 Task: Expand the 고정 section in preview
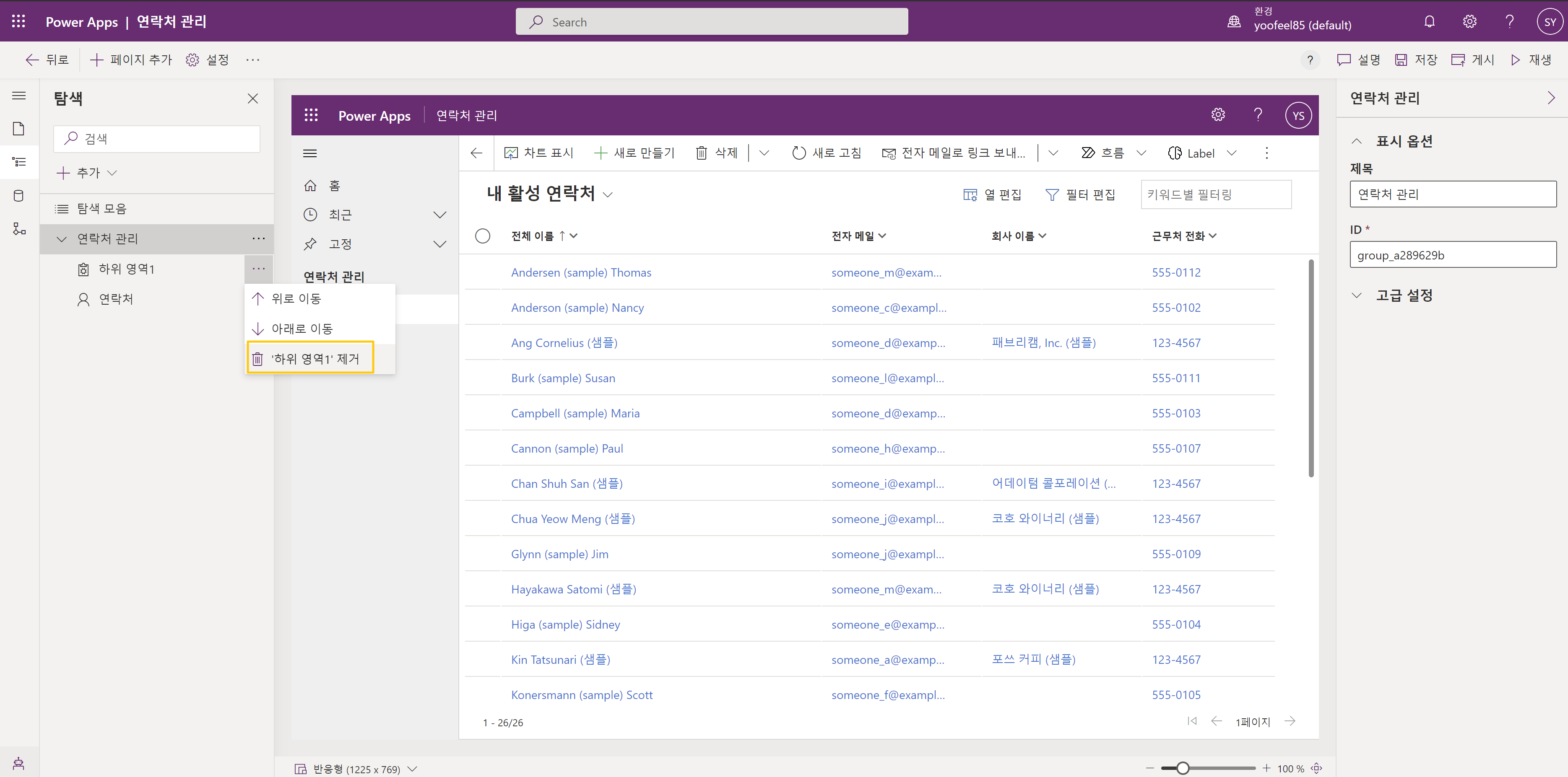point(439,244)
